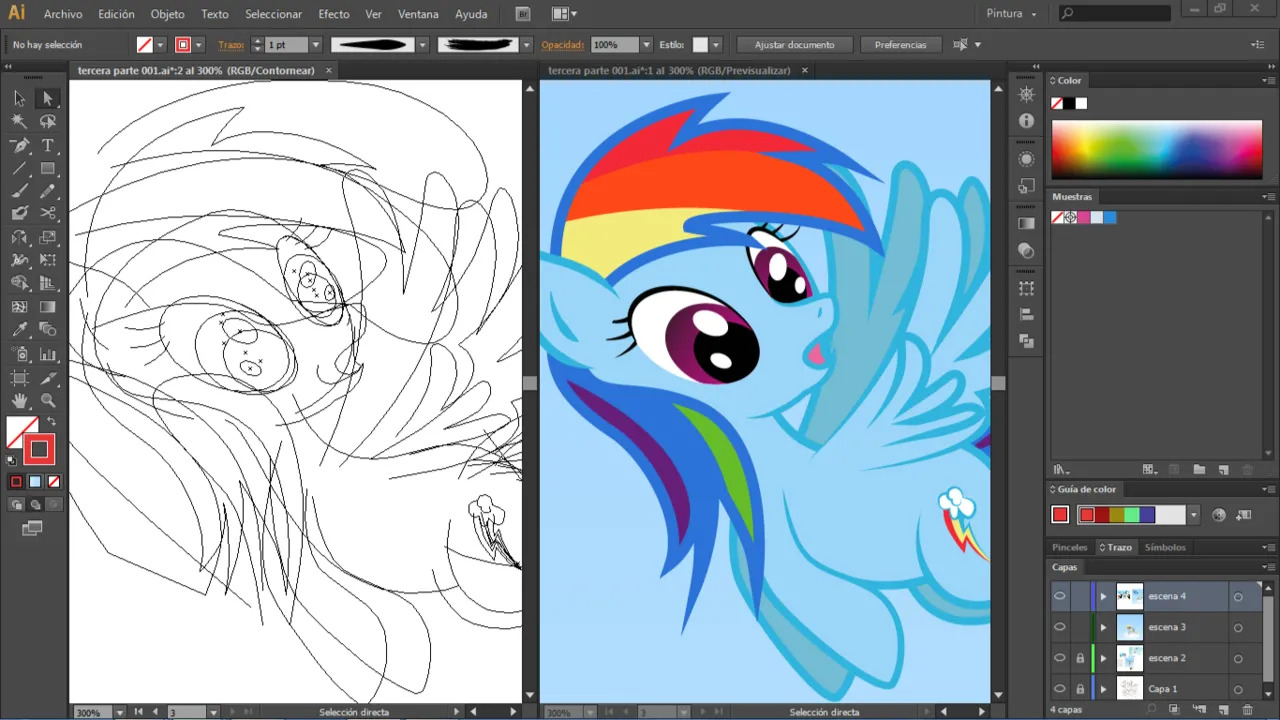1280x720 pixels.
Task: Click the Ajustar documento button
Action: pyautogui.click(x=795, y=45)
